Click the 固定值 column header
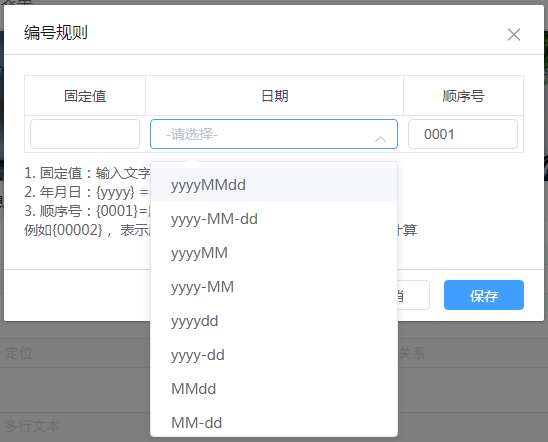 click(x=85, y=96)
